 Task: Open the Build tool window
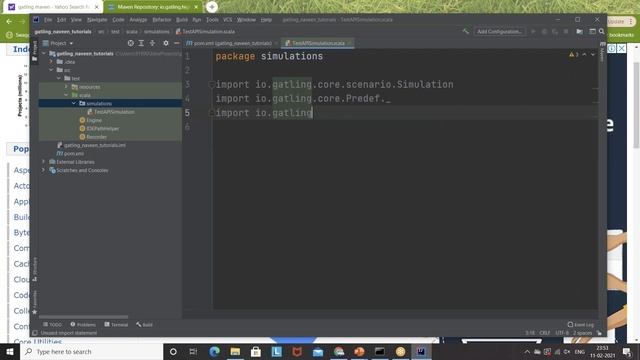pos(144,324)
